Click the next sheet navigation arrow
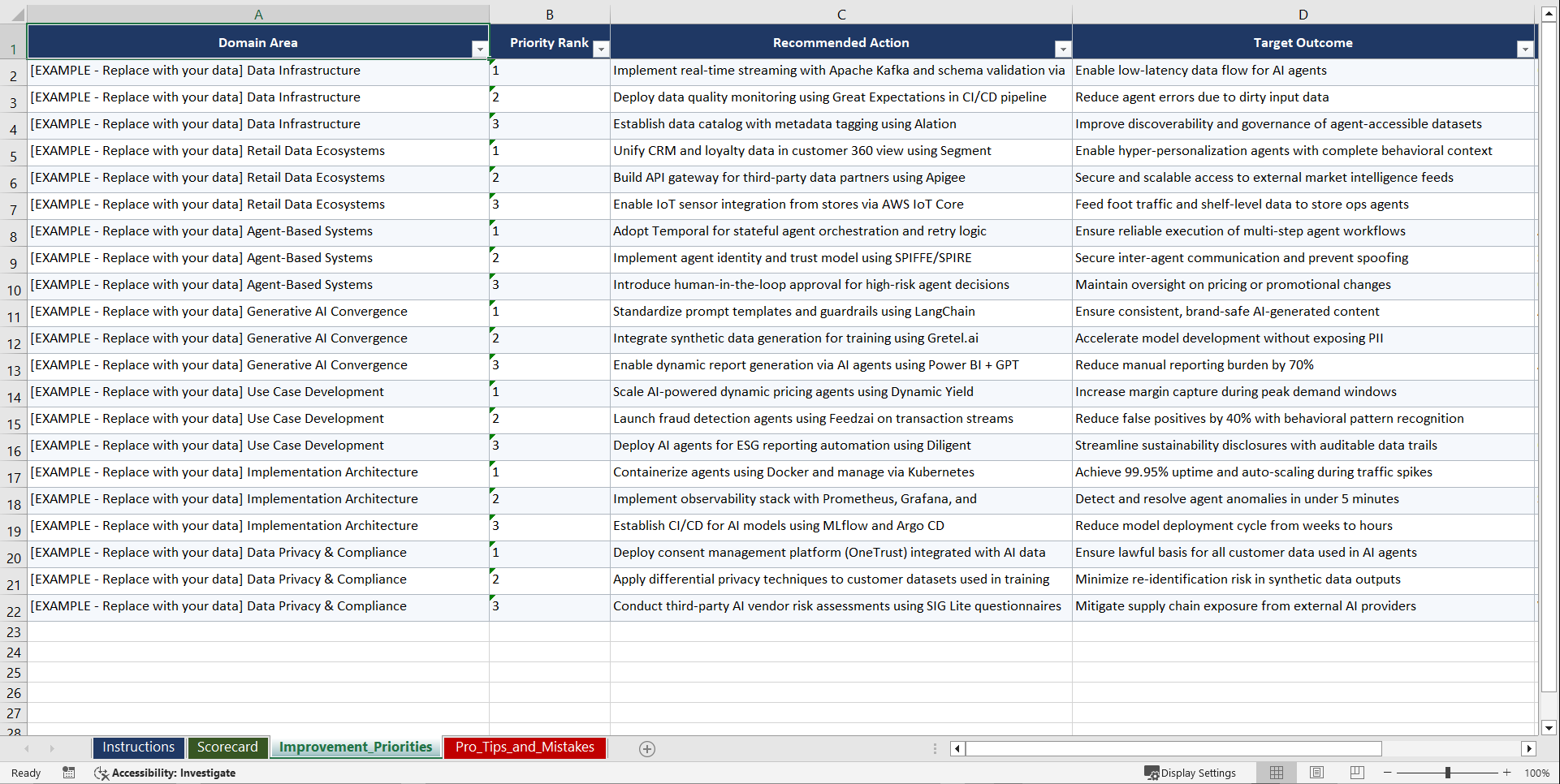This screenshot has height=784, width=1560. pyautogui.click(x=52, y=748)
